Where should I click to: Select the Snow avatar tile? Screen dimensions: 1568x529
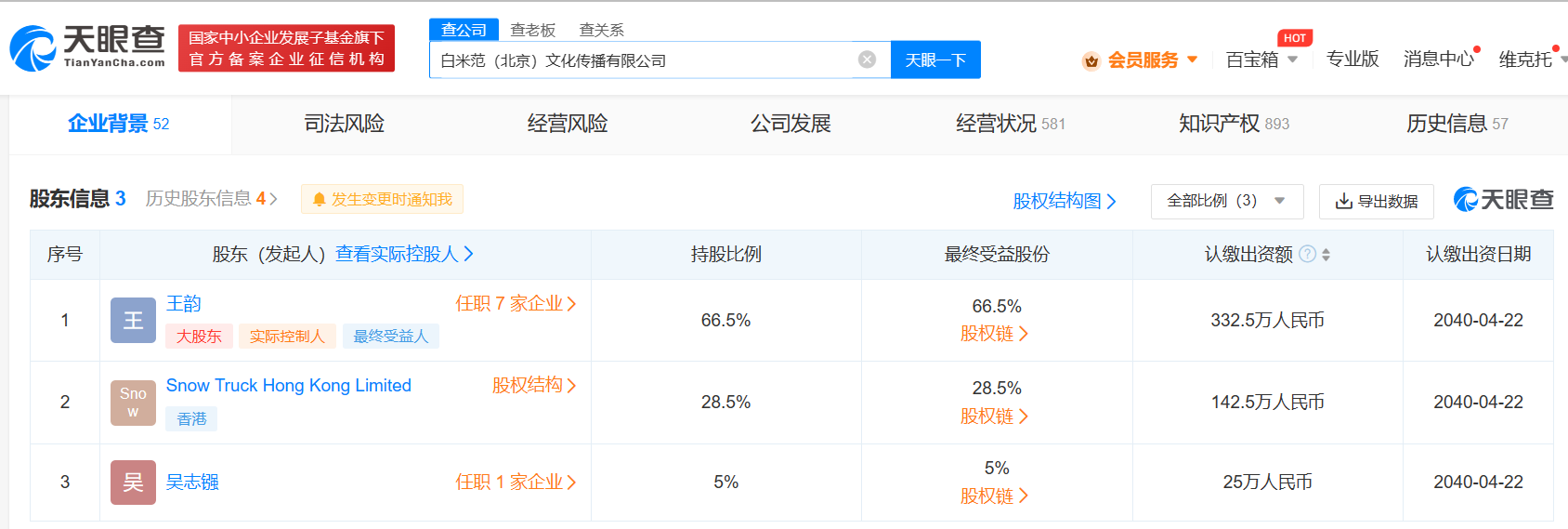pos(133,403)
